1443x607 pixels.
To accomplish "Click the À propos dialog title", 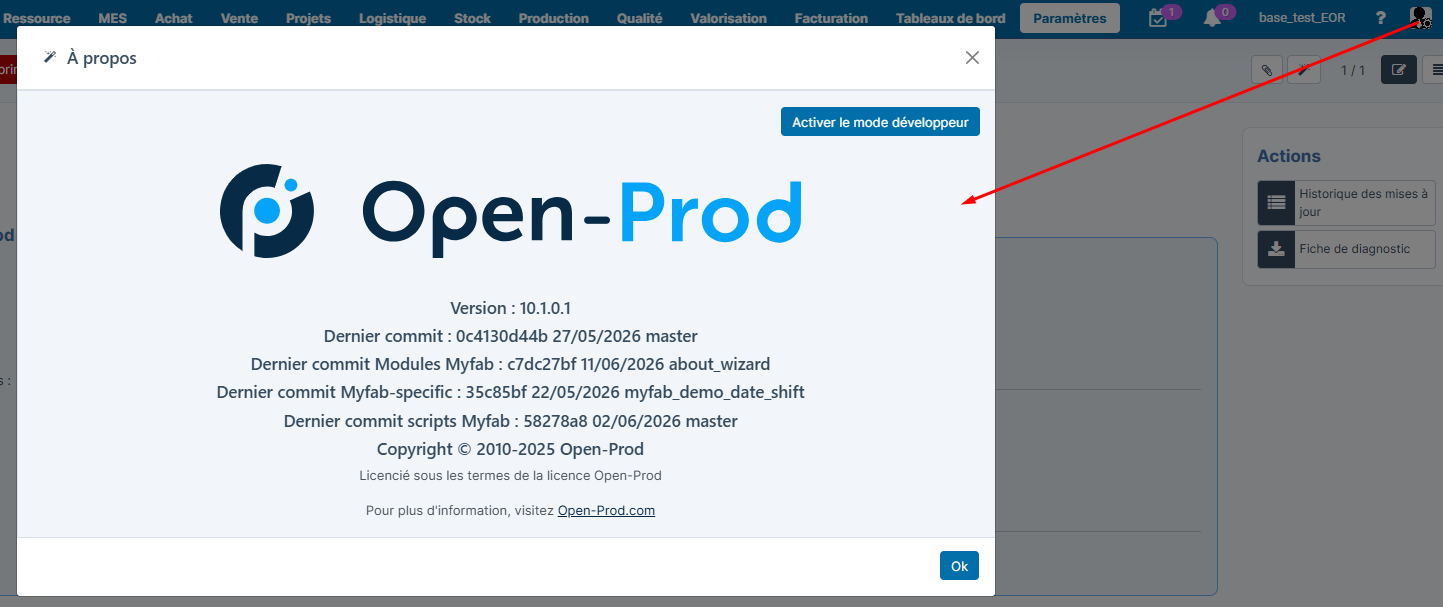I will (102, 58).
